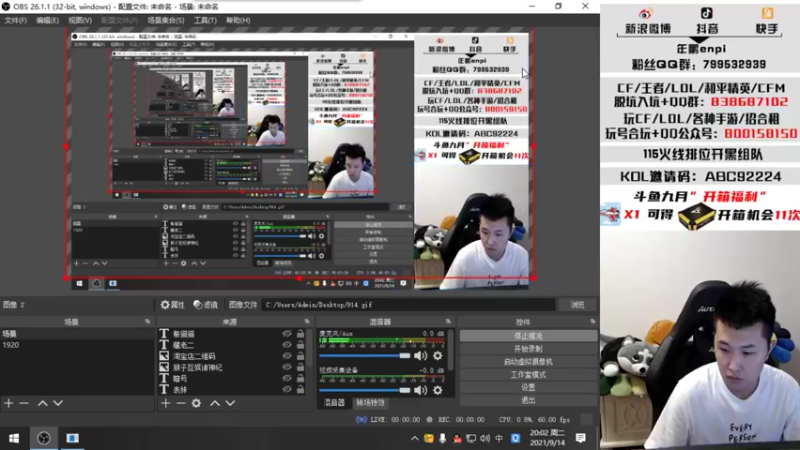Click the mixer panel vertical scrollbar
Viewport: 800px width, 450px height.
click(x=451, y=350)
